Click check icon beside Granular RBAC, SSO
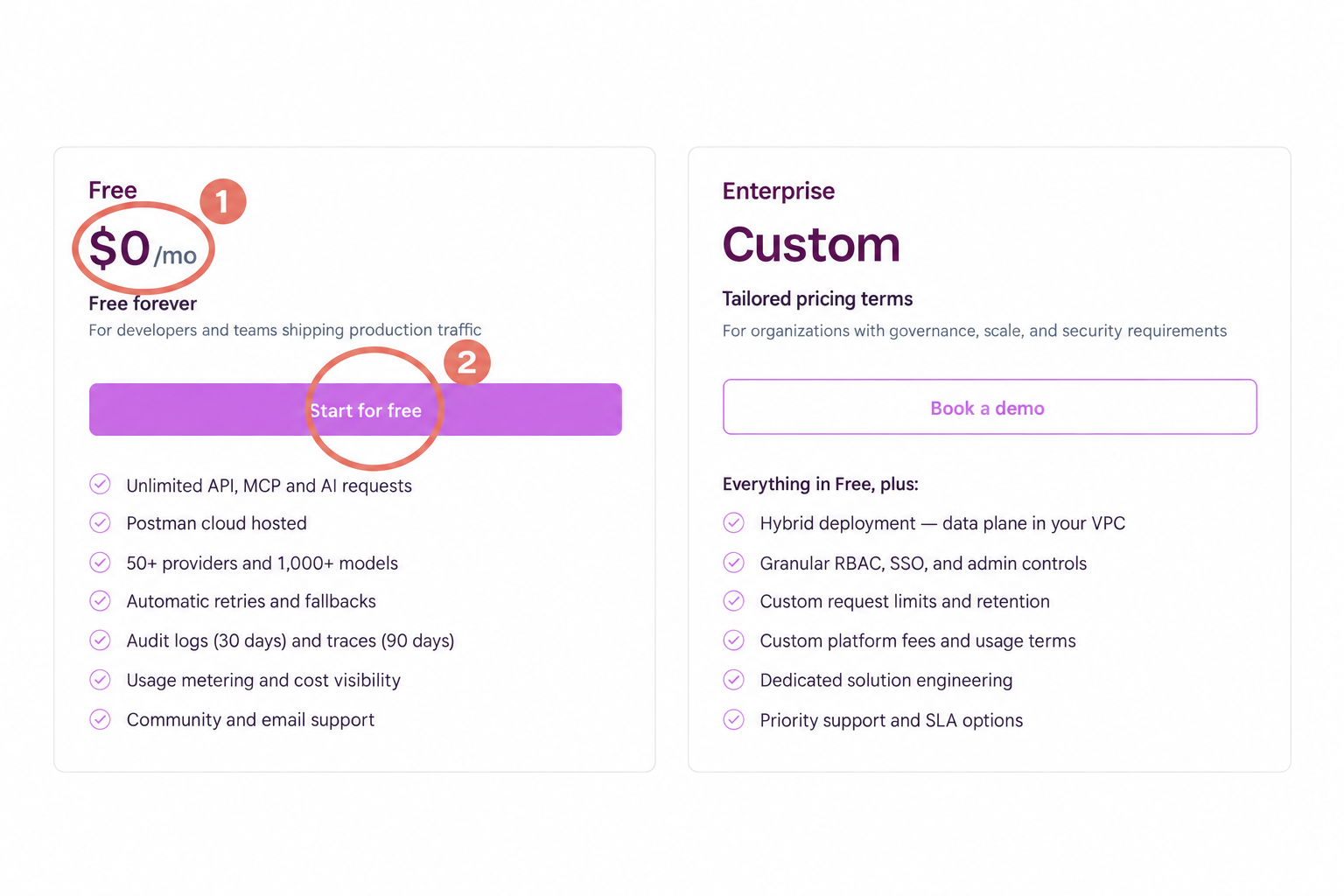 (734, 562)
